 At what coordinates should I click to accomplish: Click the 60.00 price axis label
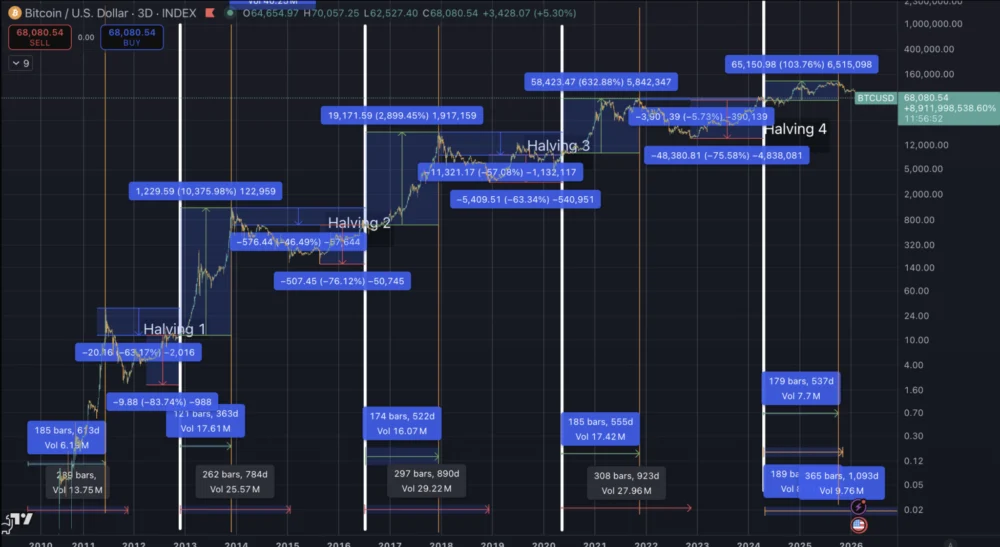pos(916,291)
